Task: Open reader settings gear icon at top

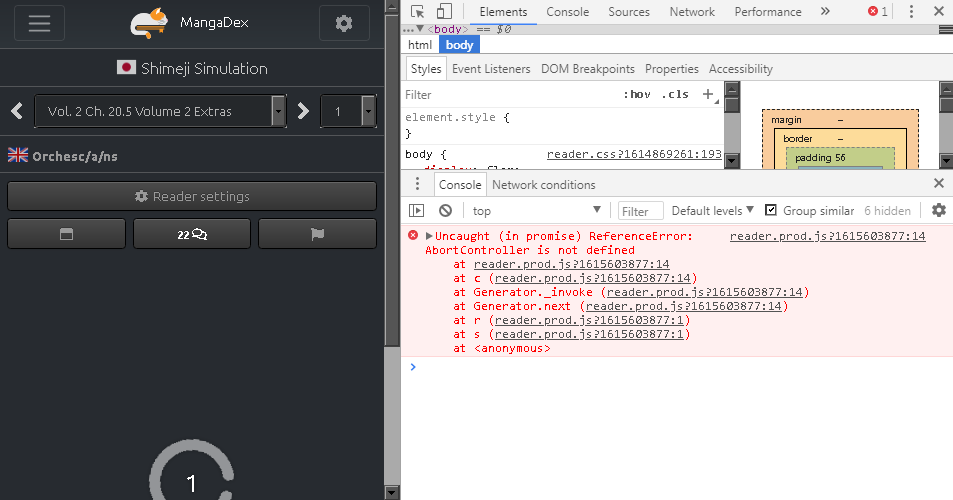Action: pyautogui.click(x=344, y=23)
